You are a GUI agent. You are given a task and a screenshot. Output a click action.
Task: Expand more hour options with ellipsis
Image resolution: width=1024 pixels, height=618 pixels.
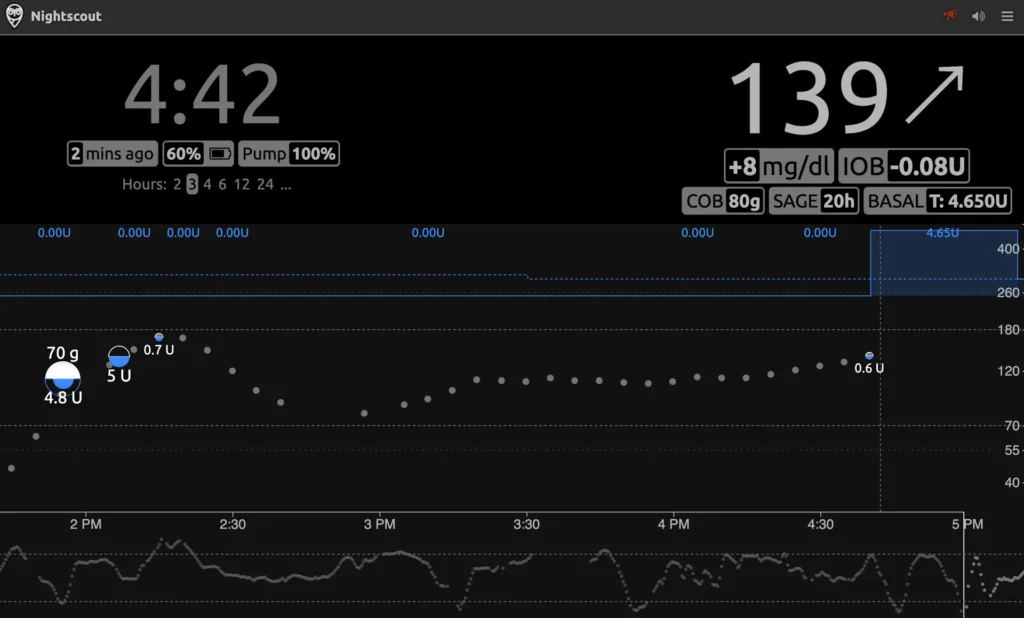pyautogui.click(x=286, y=184)
